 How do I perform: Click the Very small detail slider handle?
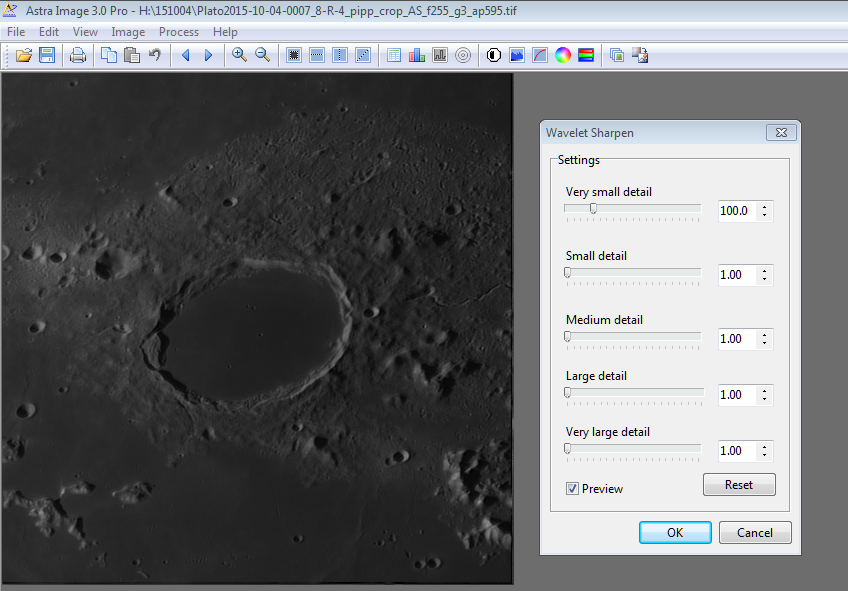[x=593, y=209]
